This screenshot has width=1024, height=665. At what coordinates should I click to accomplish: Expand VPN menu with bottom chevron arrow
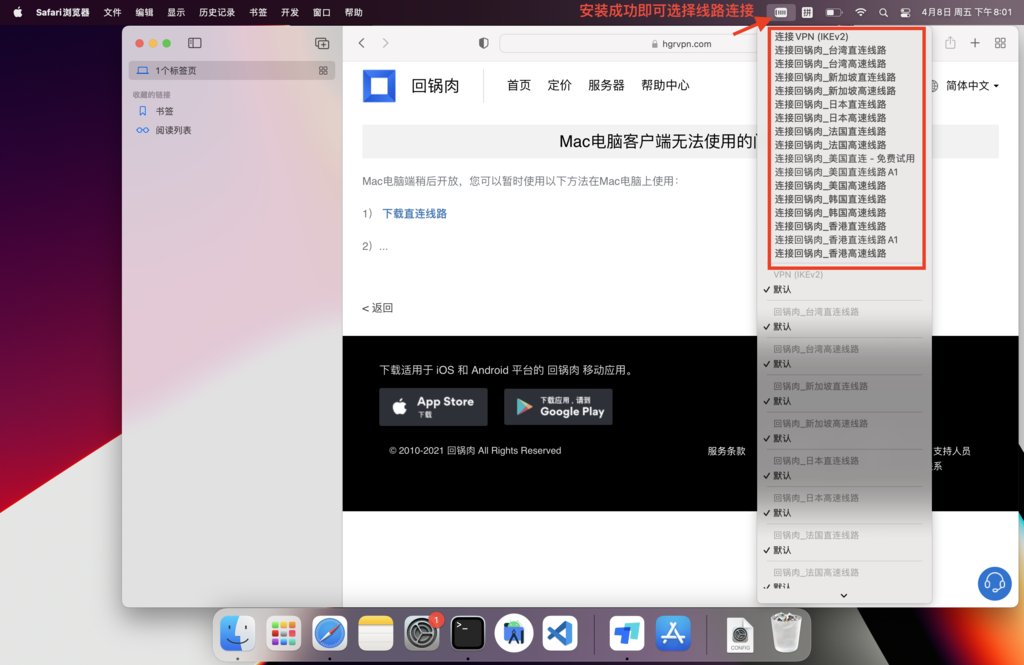[844, 596]
